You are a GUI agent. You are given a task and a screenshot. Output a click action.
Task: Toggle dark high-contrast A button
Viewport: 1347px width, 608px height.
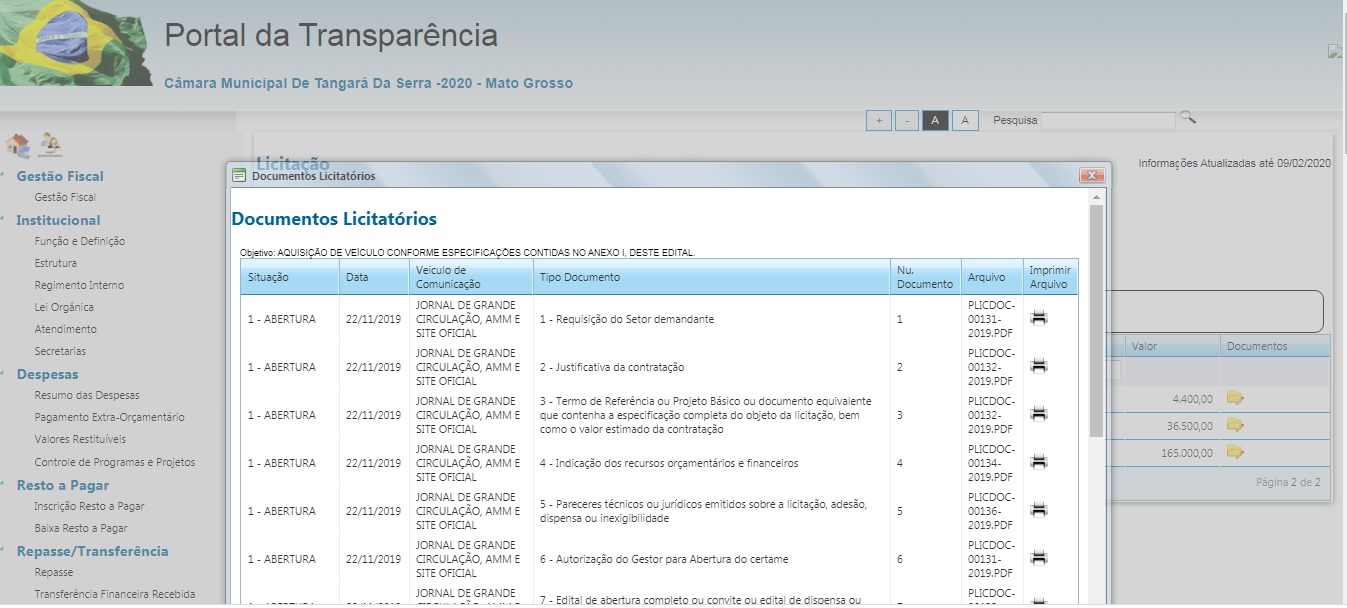935,121
